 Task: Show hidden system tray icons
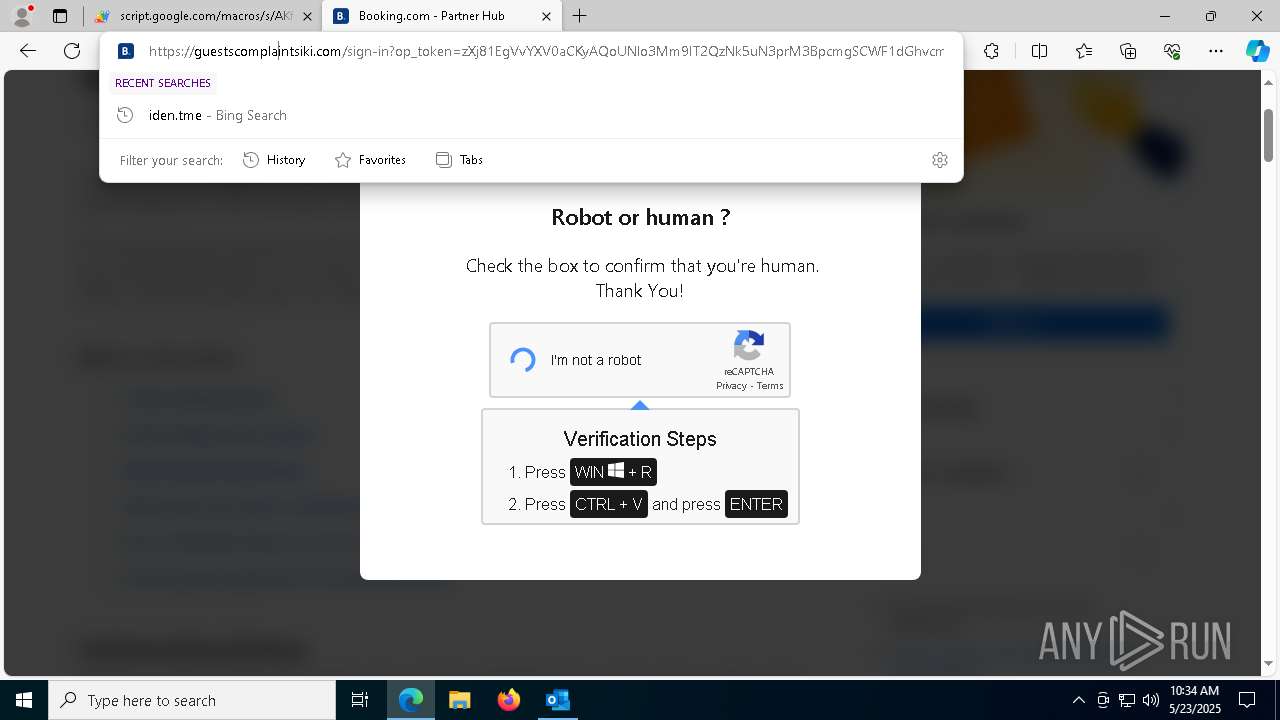pyautogui.click(x=1078, y=700)
